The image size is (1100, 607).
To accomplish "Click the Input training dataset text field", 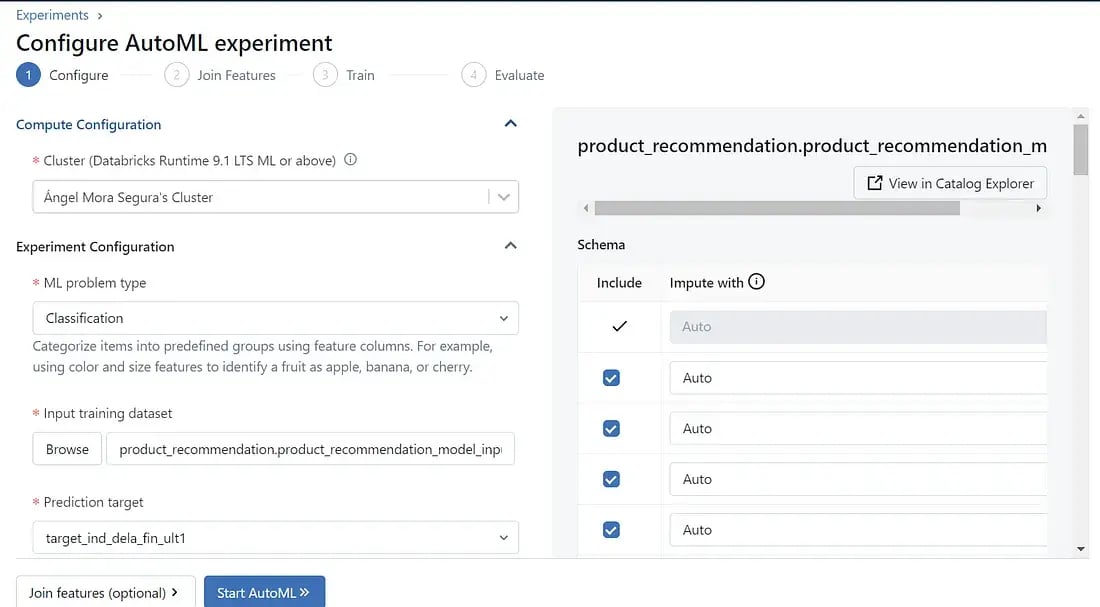I will (310, 449).
